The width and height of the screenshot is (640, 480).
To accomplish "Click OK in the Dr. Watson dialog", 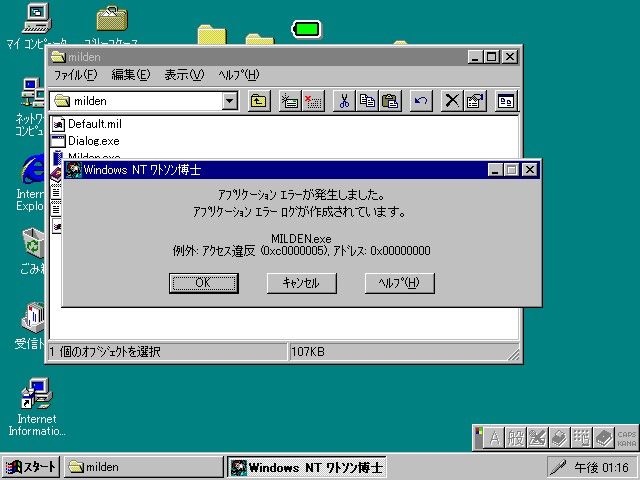I will tap(204, 283).
